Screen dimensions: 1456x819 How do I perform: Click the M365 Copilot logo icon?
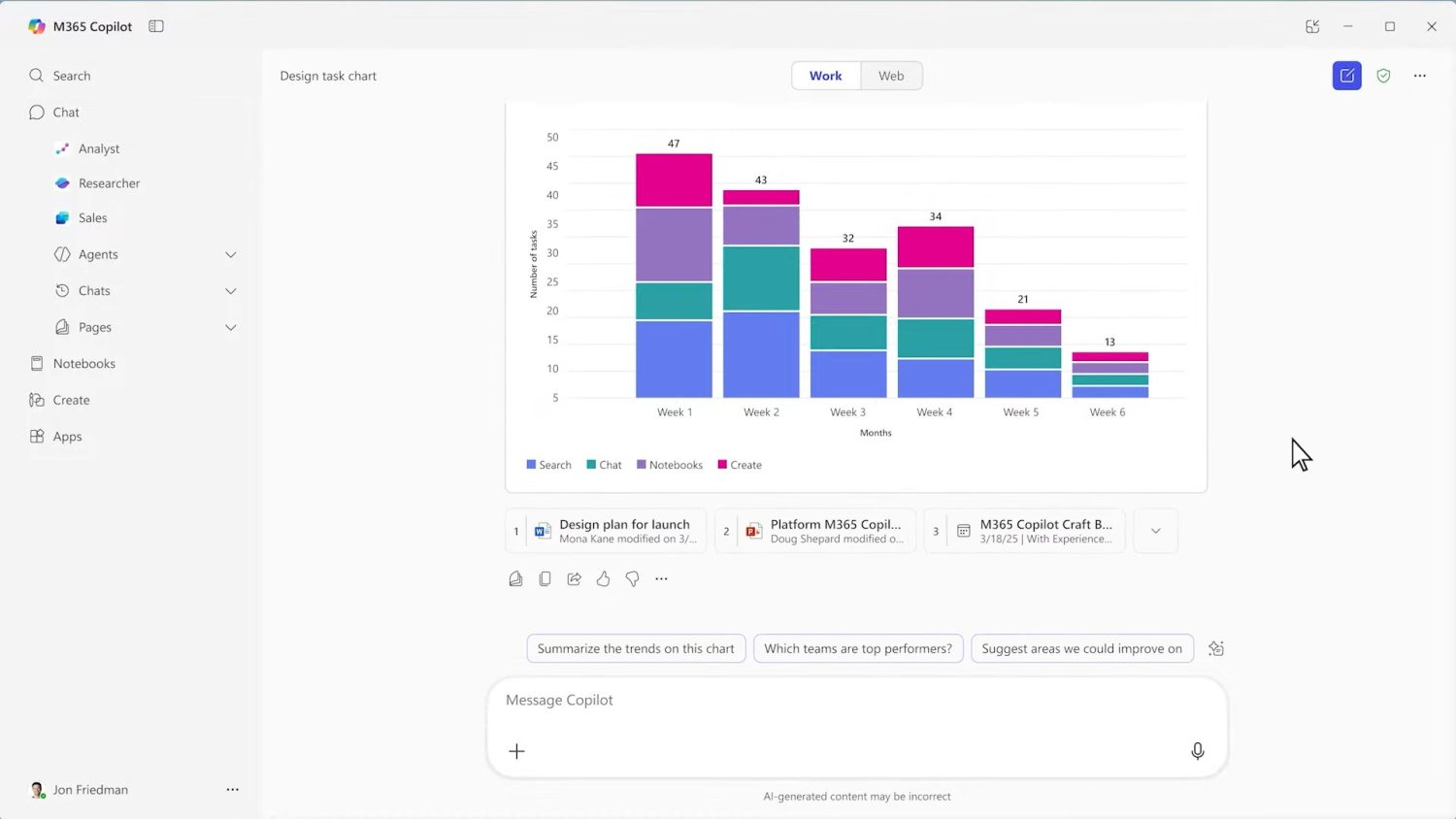tap(37, 26)
